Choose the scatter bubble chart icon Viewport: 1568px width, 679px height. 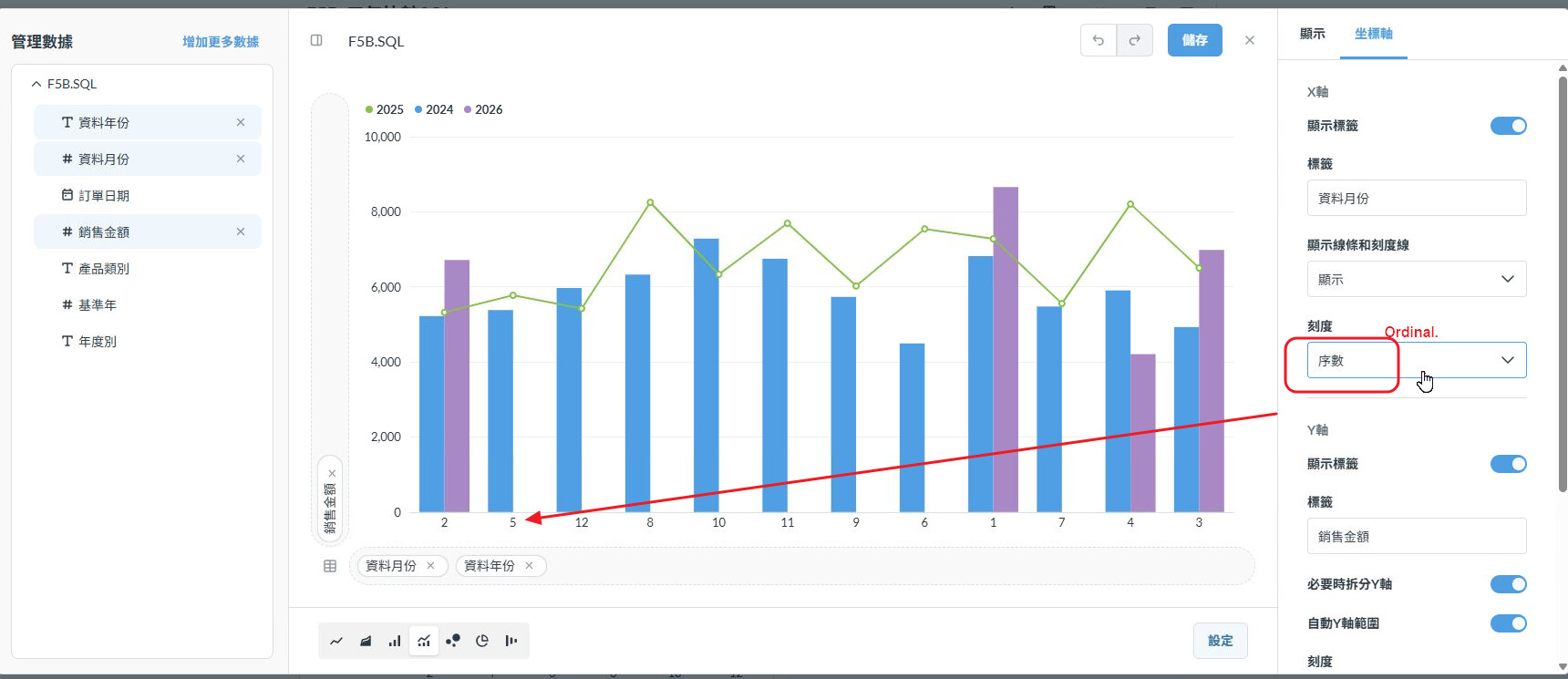click(453, 641)
